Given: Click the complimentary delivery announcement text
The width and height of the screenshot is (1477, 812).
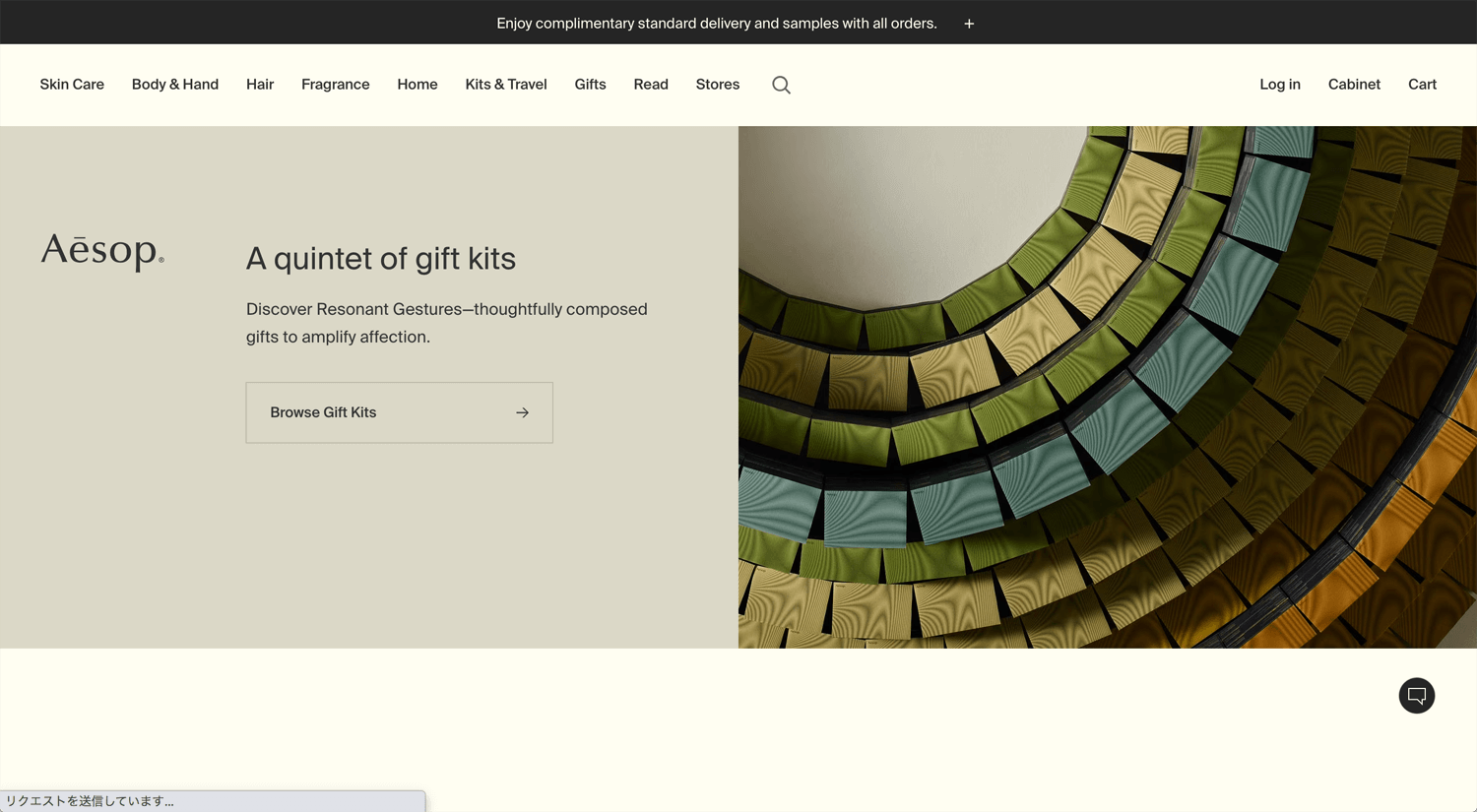Looking at the screenshot, I should pyautogui.click(x=717, y=24).
